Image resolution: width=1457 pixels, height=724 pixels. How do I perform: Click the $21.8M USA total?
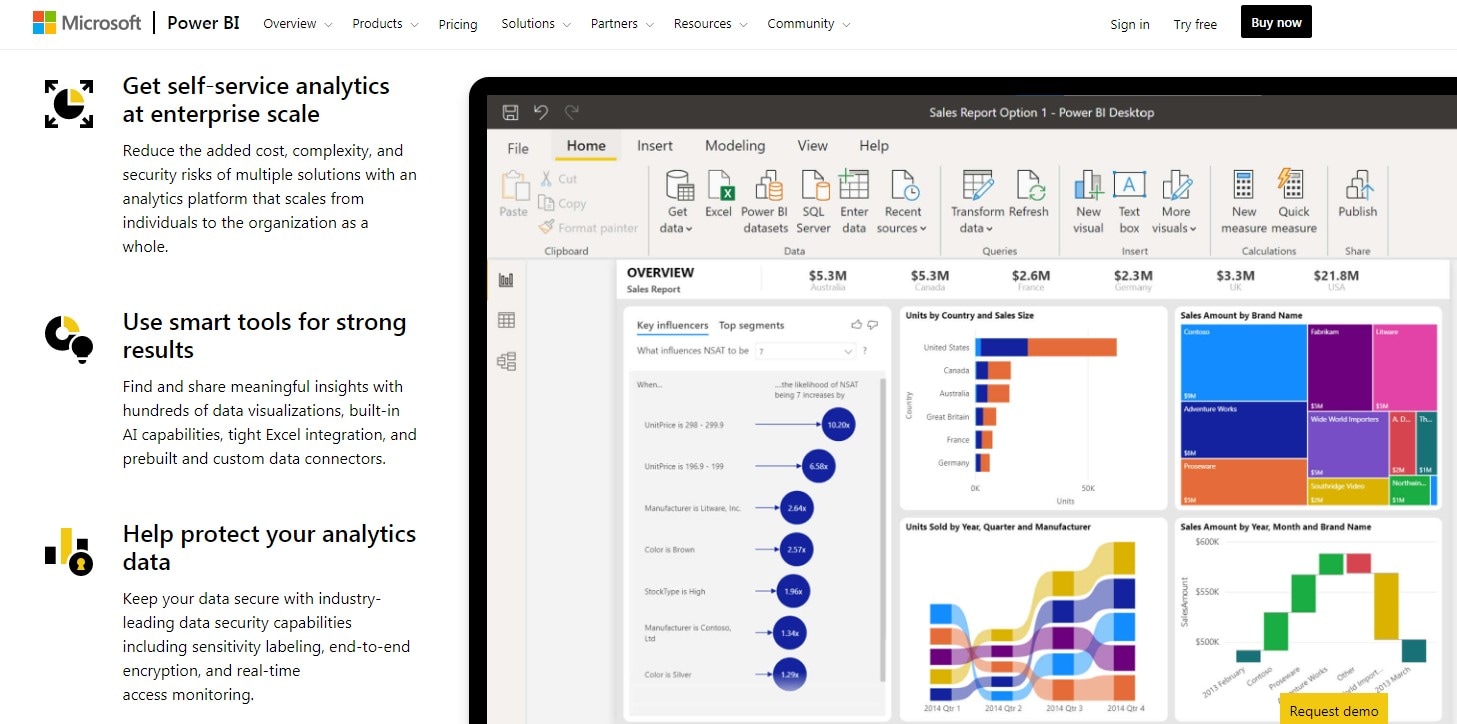click(1336, 279)
